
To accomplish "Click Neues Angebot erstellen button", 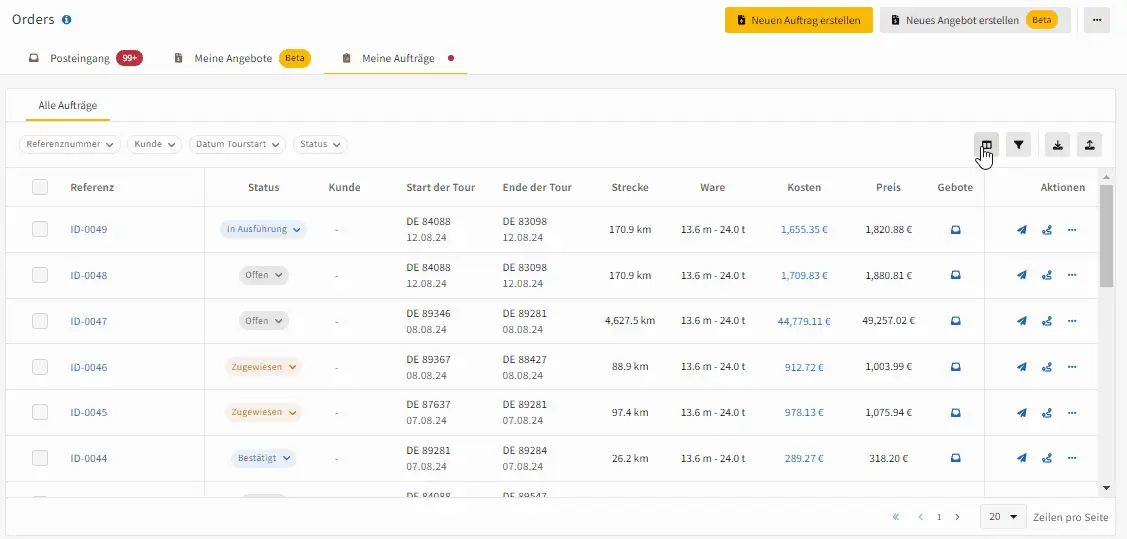I will [x=975, y=20].
